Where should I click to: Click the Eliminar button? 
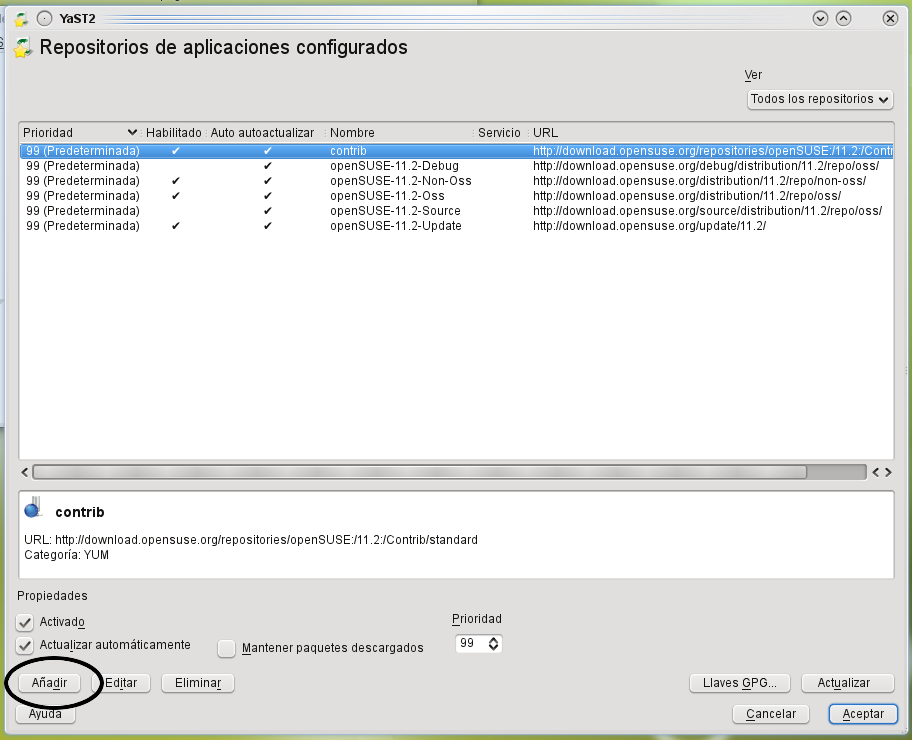(x=198, y=683)
